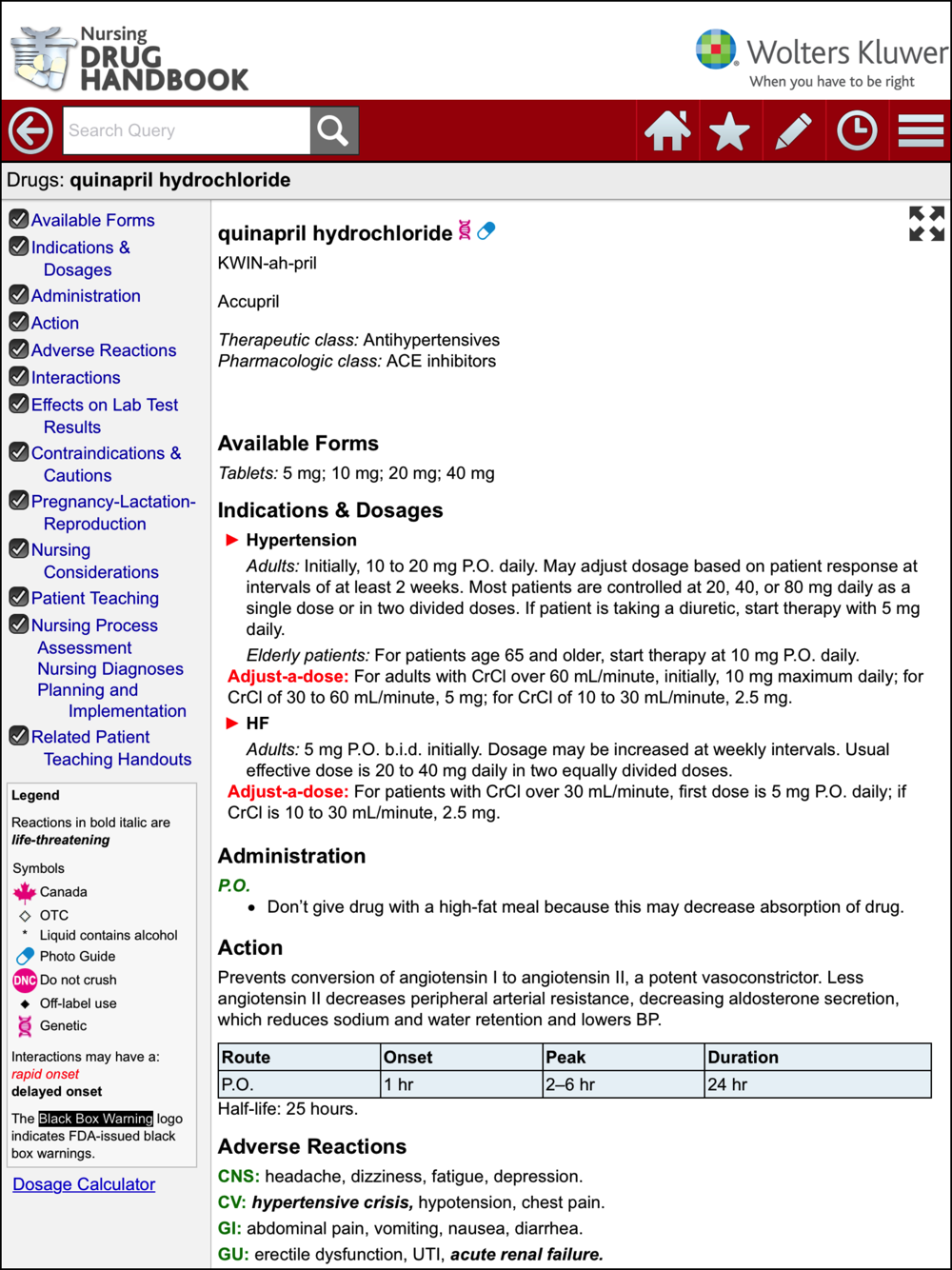Screen dimensions: 952x1270
Task: Click the Genetic symbol in the legend
Action: click(25, 1025)
